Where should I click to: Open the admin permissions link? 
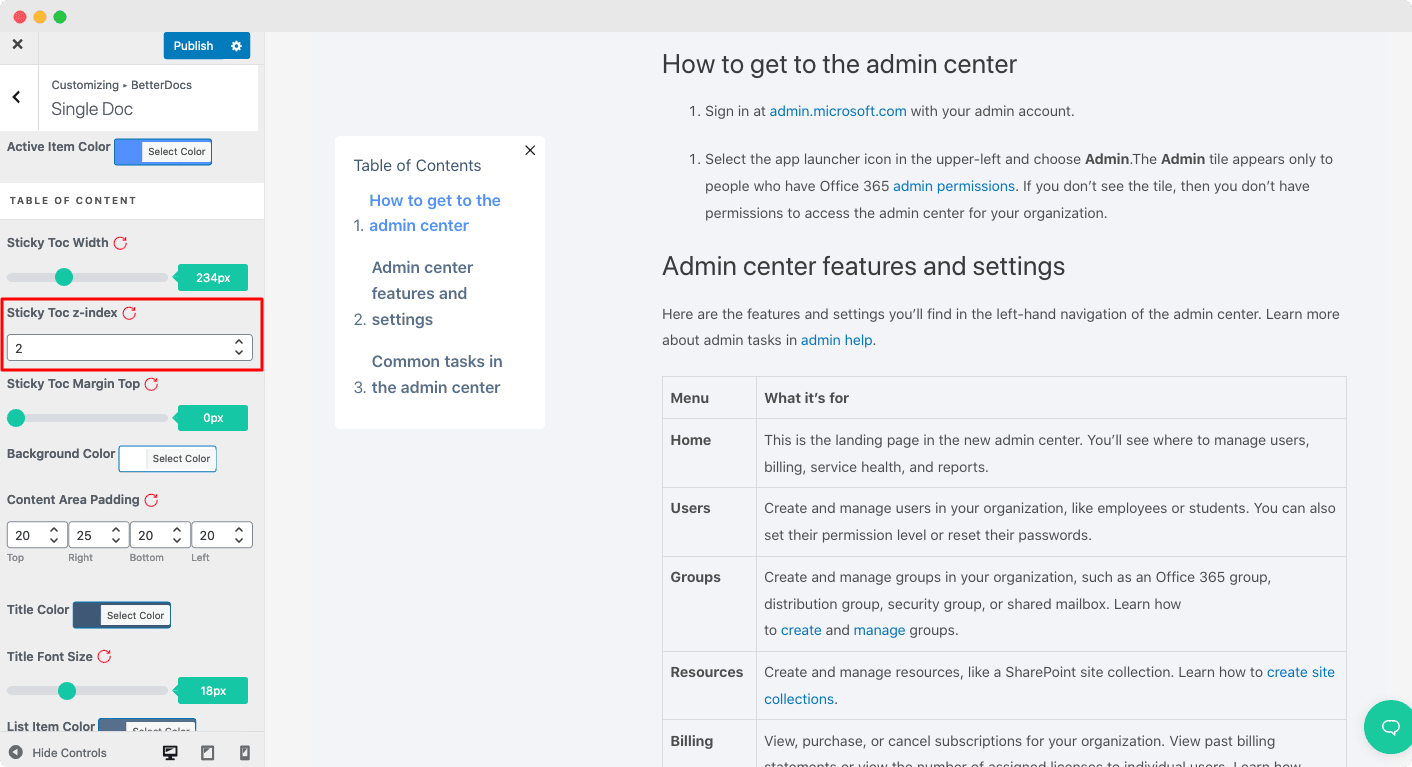[x=954, y=186]
